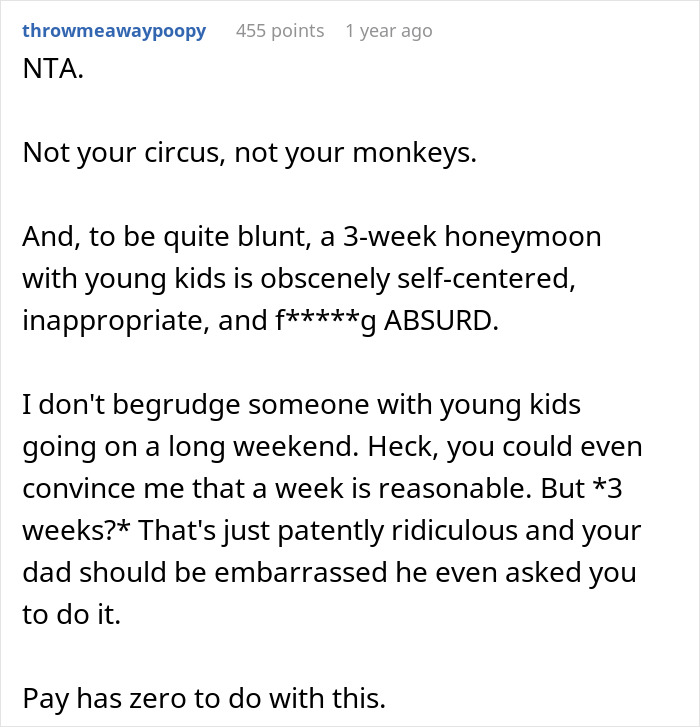Open the throwmeawaypoopy user profile link
The image size is (700, 727).
(113, 31)
